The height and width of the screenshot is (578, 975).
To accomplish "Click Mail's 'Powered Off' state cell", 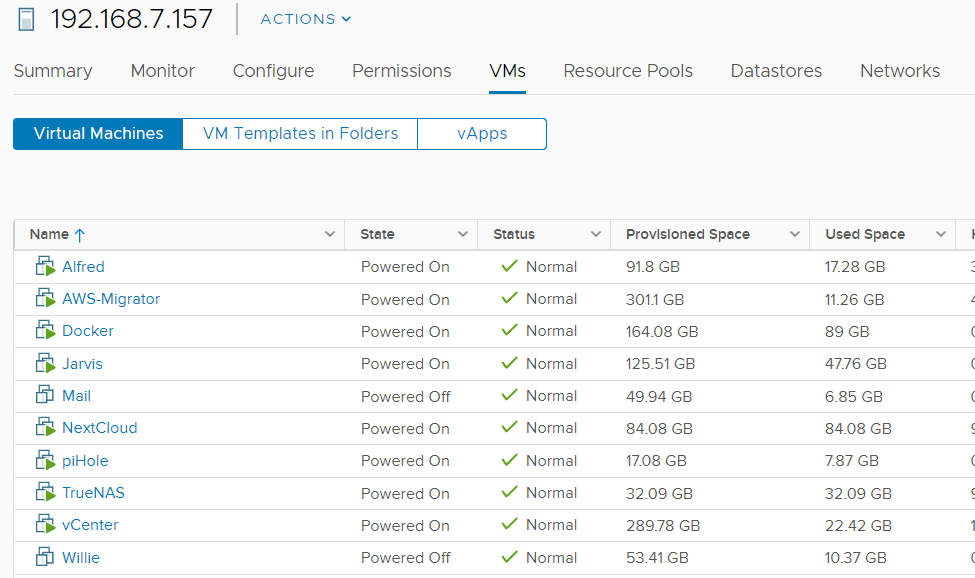I will (405, 397).
